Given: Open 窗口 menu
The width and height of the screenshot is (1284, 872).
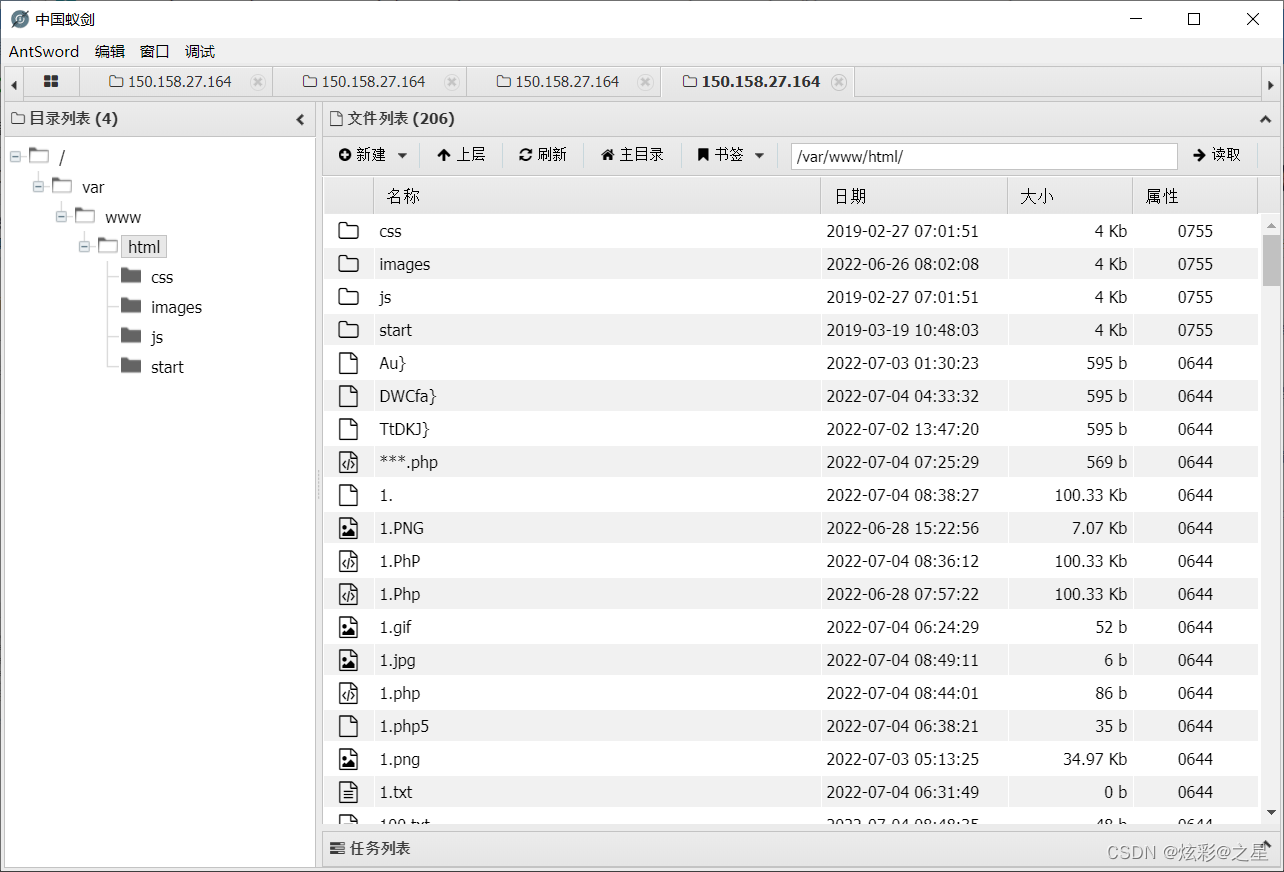Looking at the screenshot, I should click(x=155, y=52).
